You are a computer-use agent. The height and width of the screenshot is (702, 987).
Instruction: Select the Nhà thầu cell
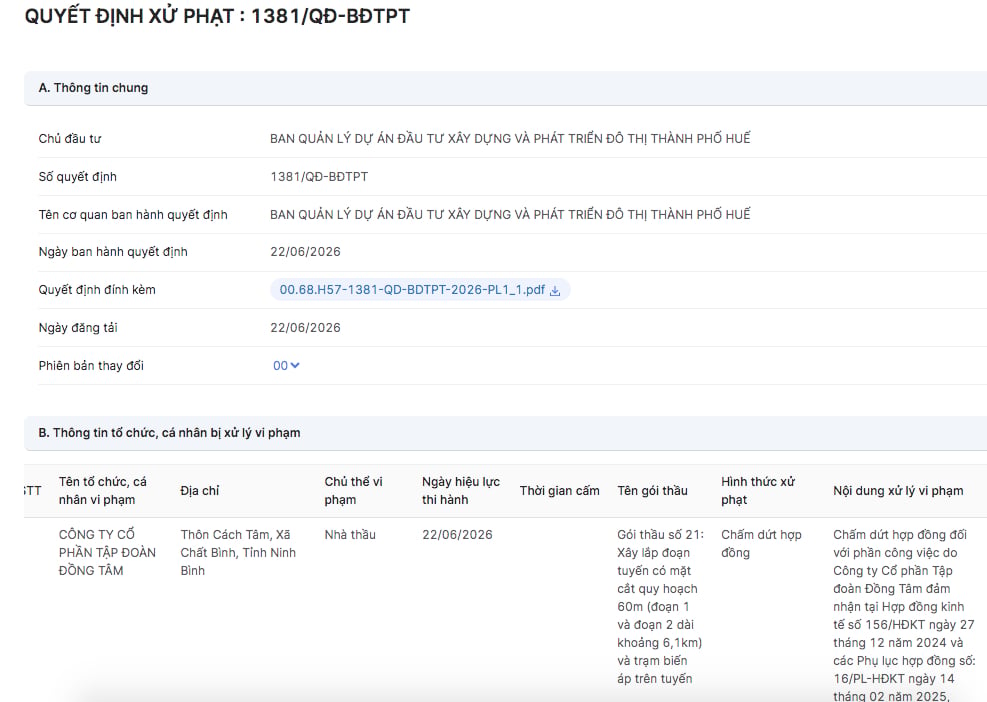pos(350,535)
